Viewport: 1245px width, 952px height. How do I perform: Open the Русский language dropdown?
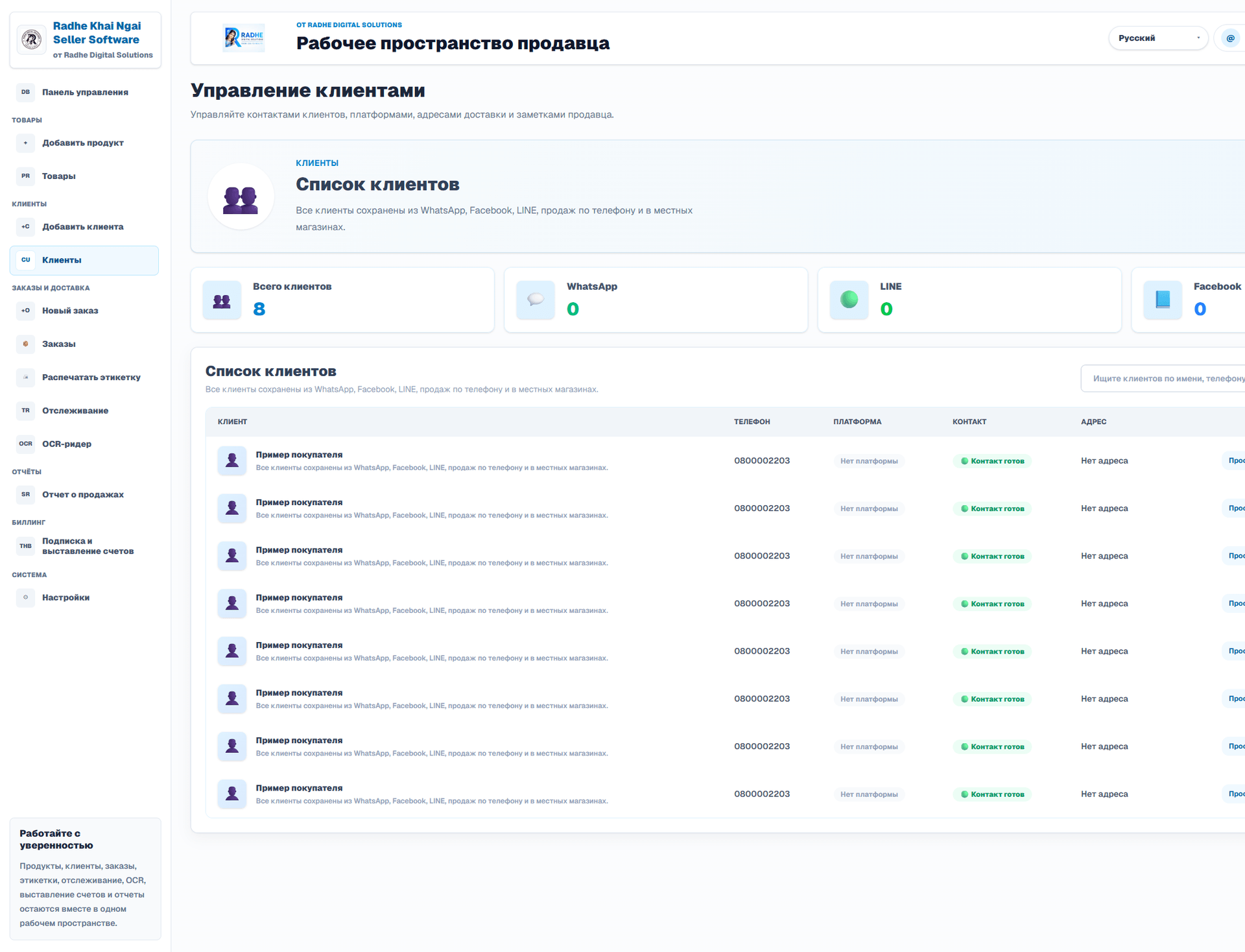[1158, 38]
